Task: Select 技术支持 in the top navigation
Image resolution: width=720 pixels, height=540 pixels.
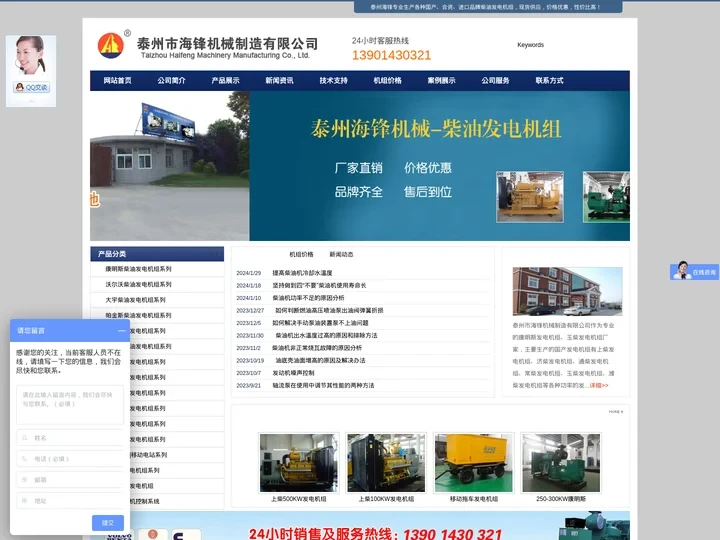Action: click(333, 81)
